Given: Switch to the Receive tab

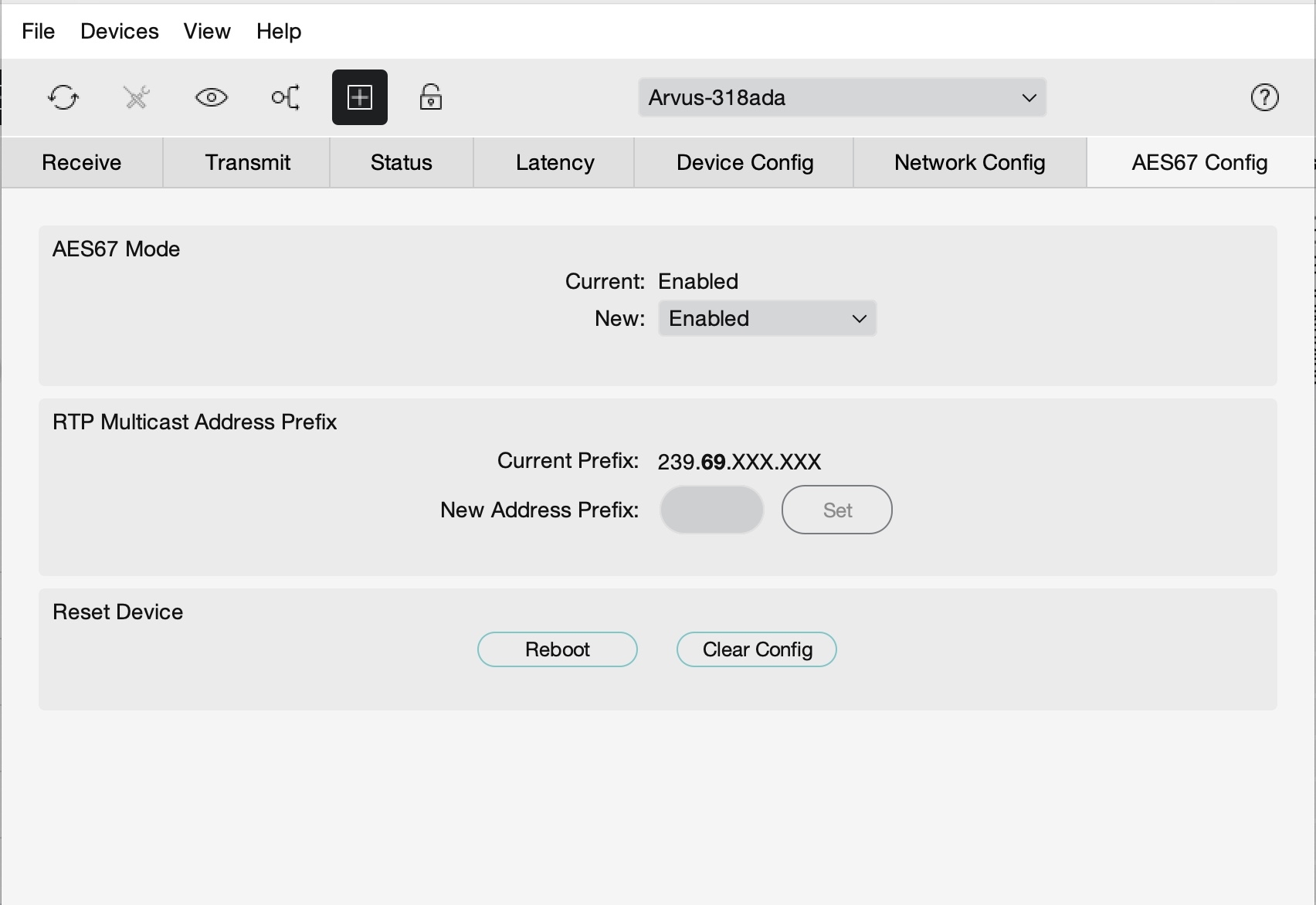Looking at the screenshot, I should click(x=82, y=163).
